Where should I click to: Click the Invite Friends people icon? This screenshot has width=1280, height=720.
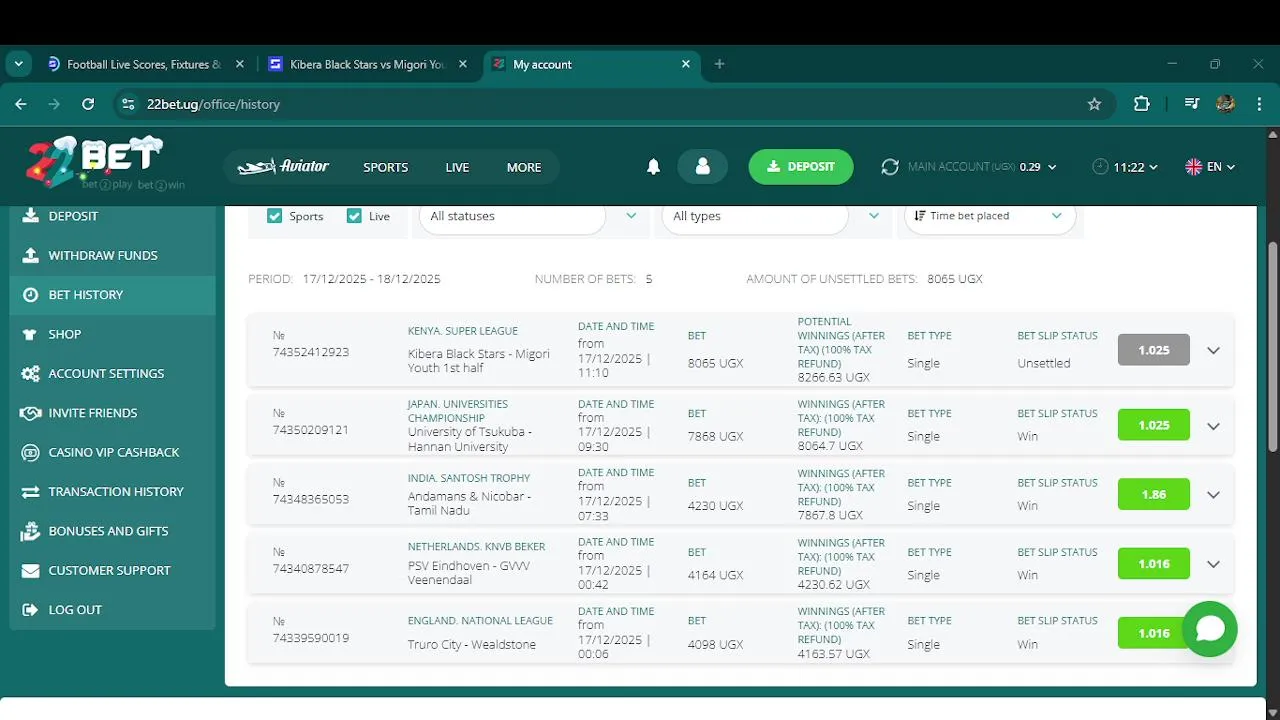30,413
